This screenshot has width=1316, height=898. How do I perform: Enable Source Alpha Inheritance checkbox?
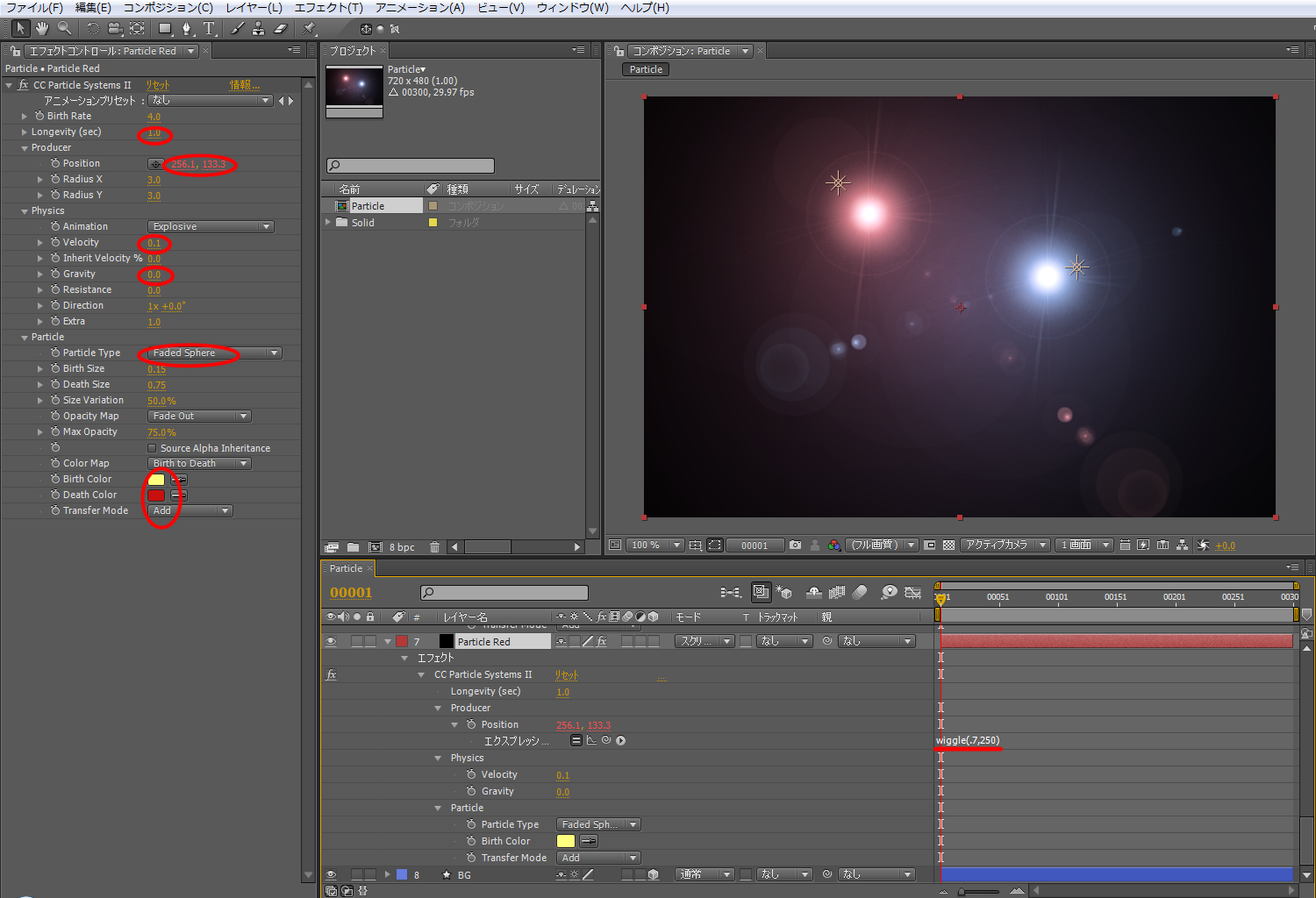coord(153,448)
